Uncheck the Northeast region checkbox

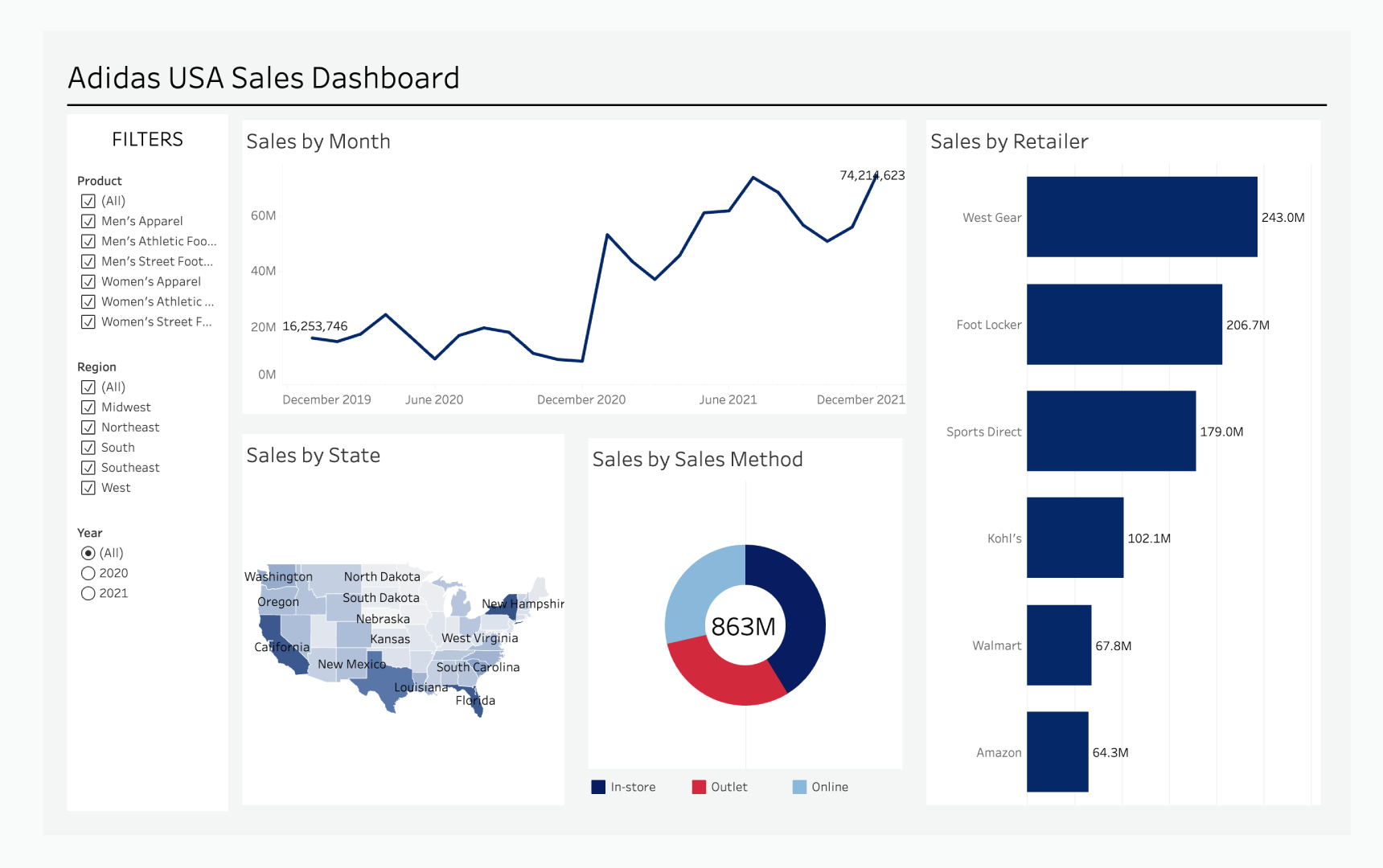[88, 427]
